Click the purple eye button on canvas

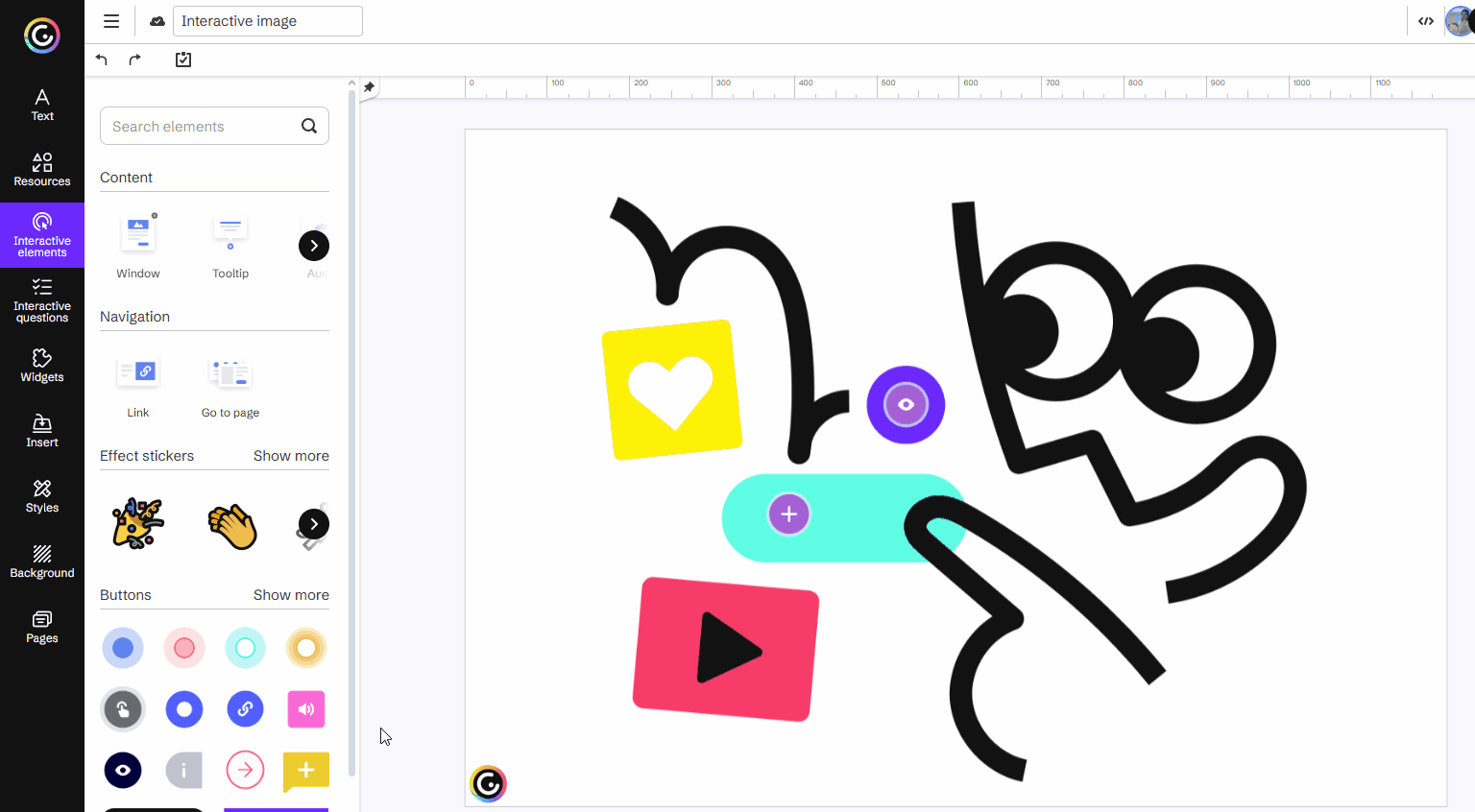coord(906,405)
